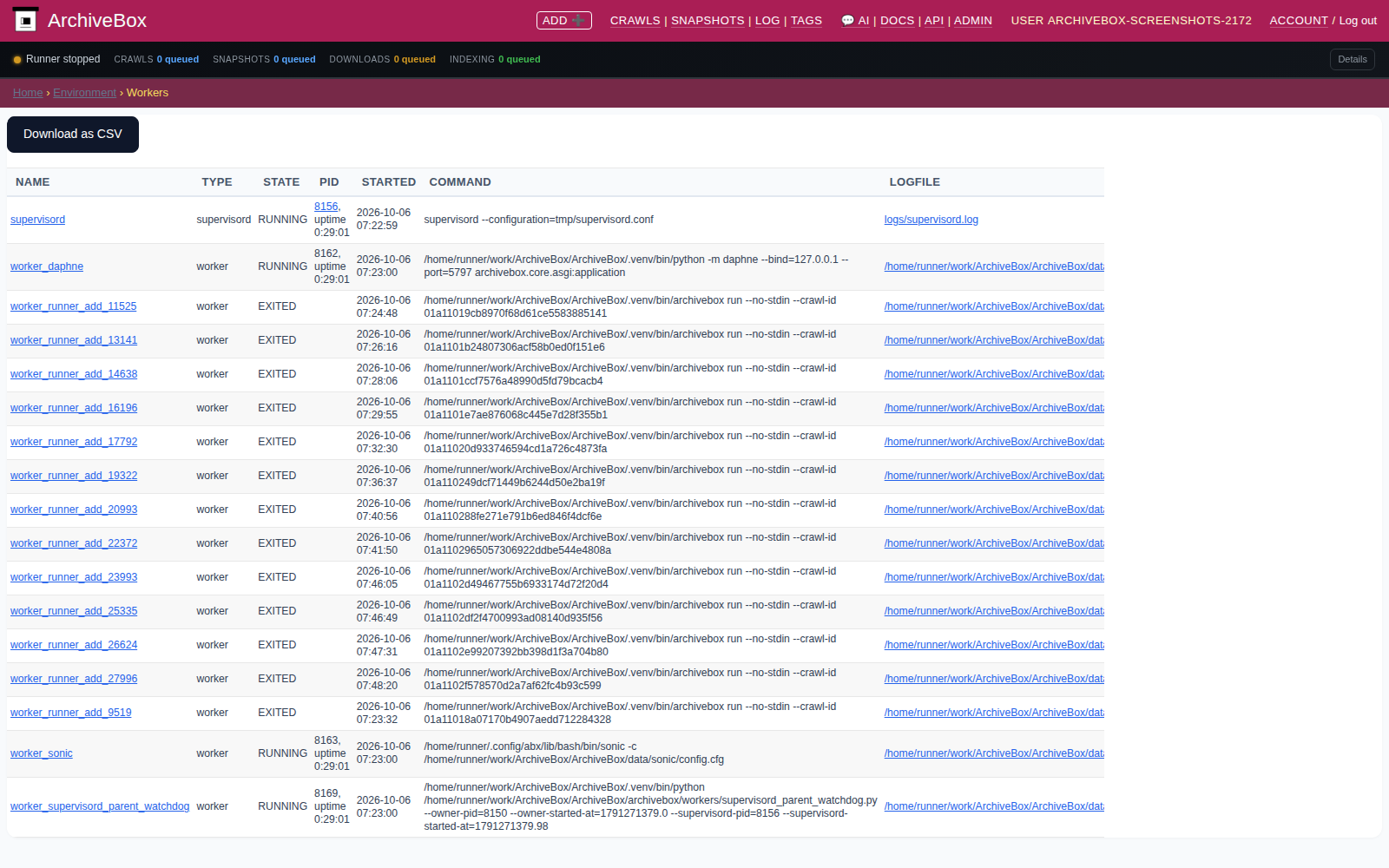Open supervisord PID 8156 link

tap(326, 207)
